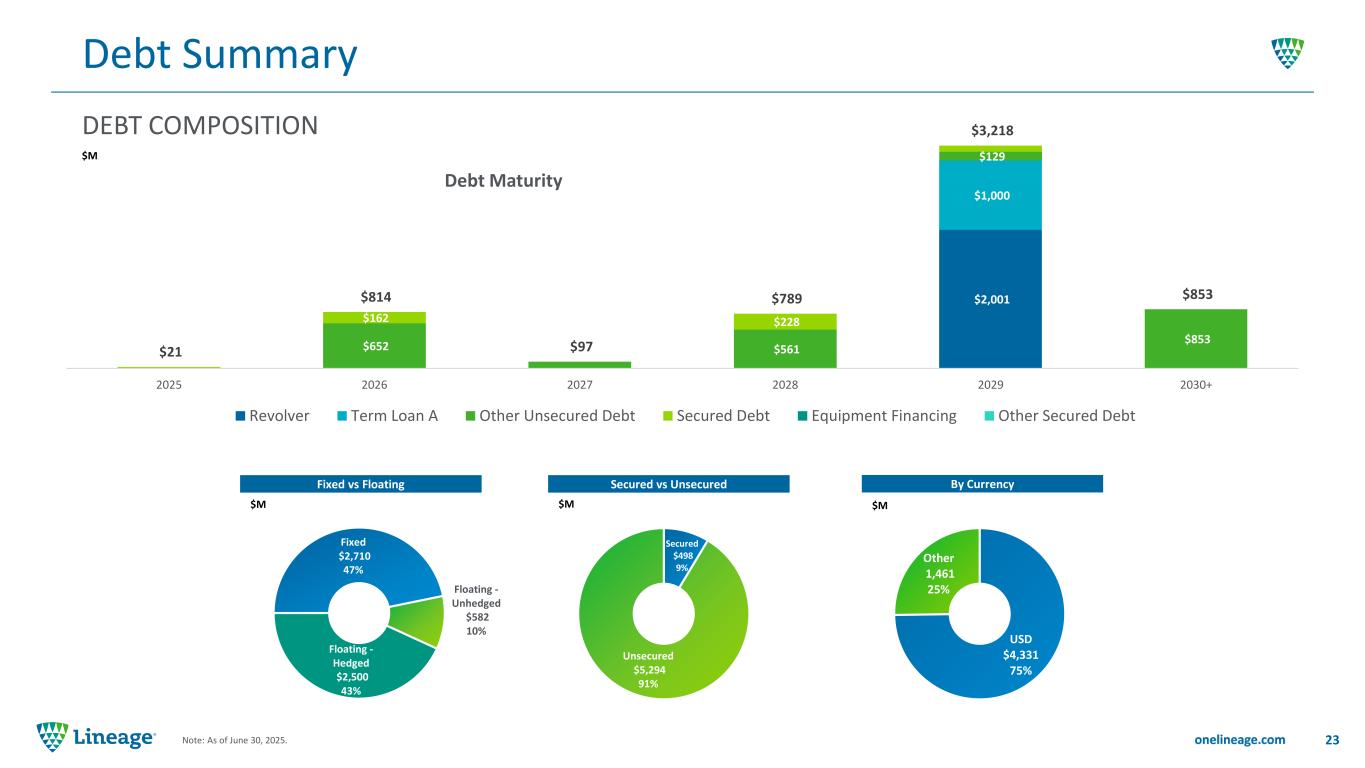Click the Lineage logo in the footer
The image size is (1365, 768).
(x=96, y=738)
